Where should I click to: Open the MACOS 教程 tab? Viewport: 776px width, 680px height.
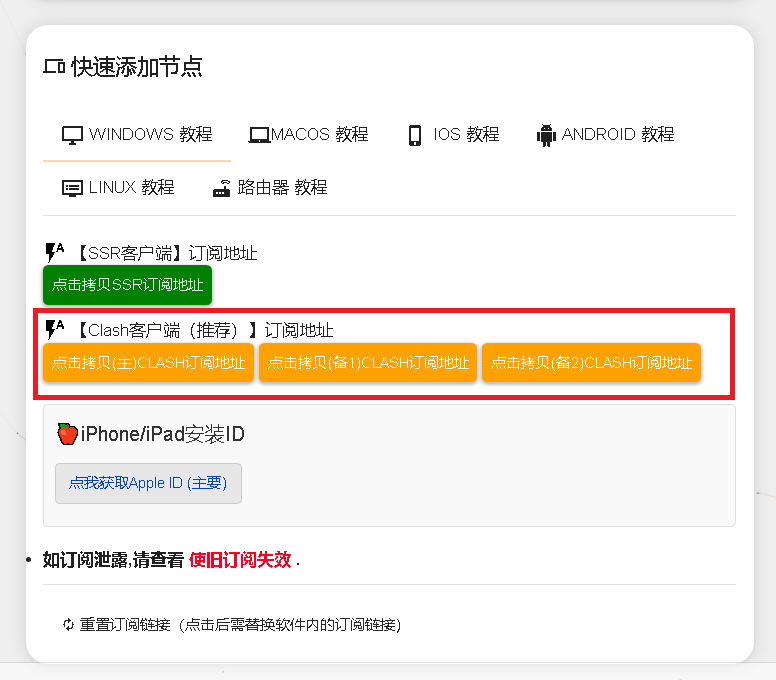pyautogui.click(x=309, y=135)
